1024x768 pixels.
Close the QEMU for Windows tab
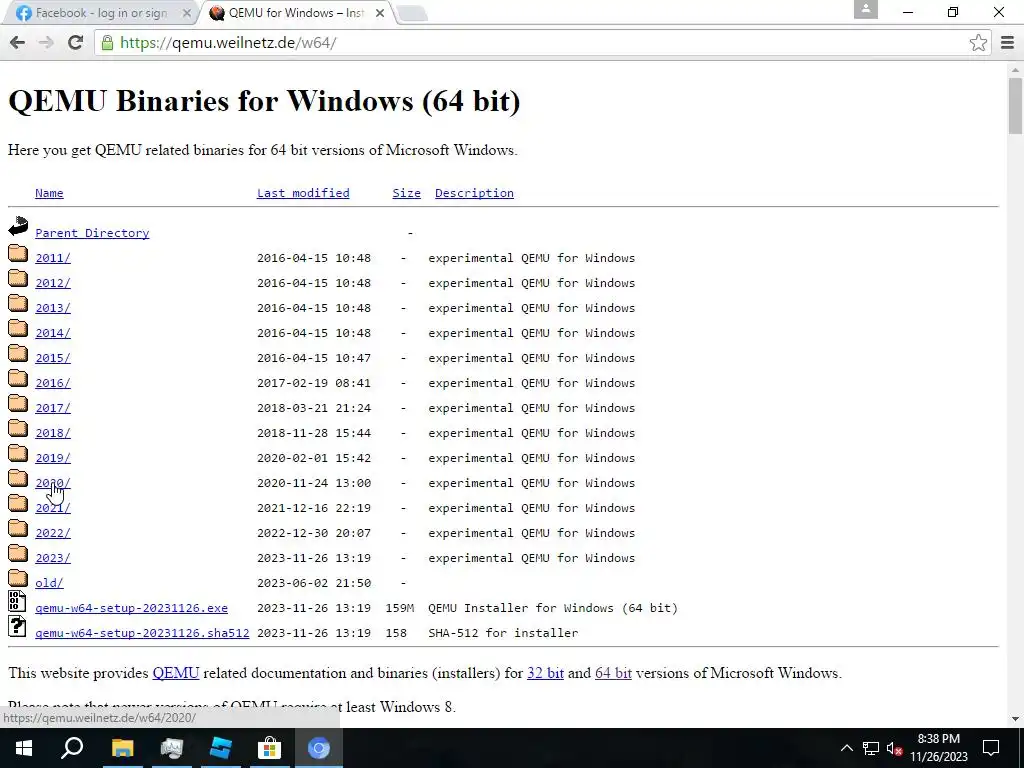[379, 13]
